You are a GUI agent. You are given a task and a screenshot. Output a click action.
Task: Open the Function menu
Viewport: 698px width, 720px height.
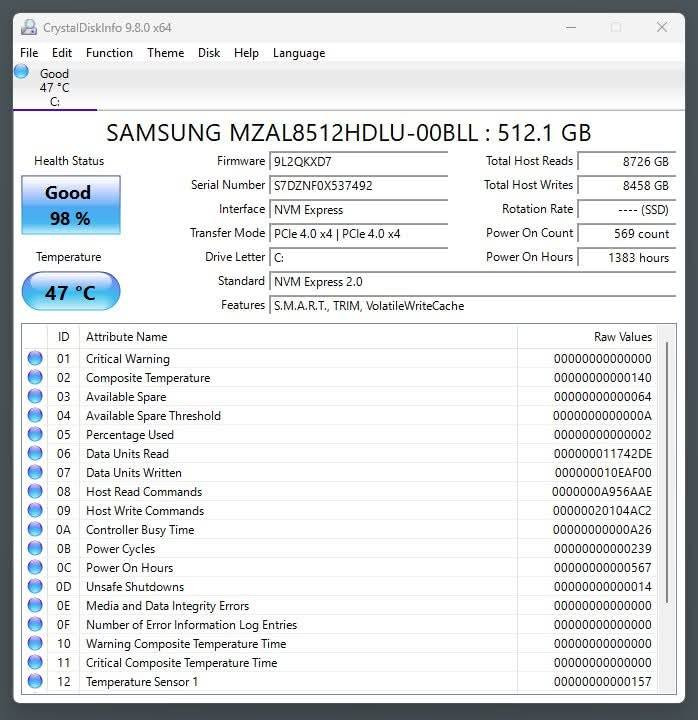click(109, 53)
